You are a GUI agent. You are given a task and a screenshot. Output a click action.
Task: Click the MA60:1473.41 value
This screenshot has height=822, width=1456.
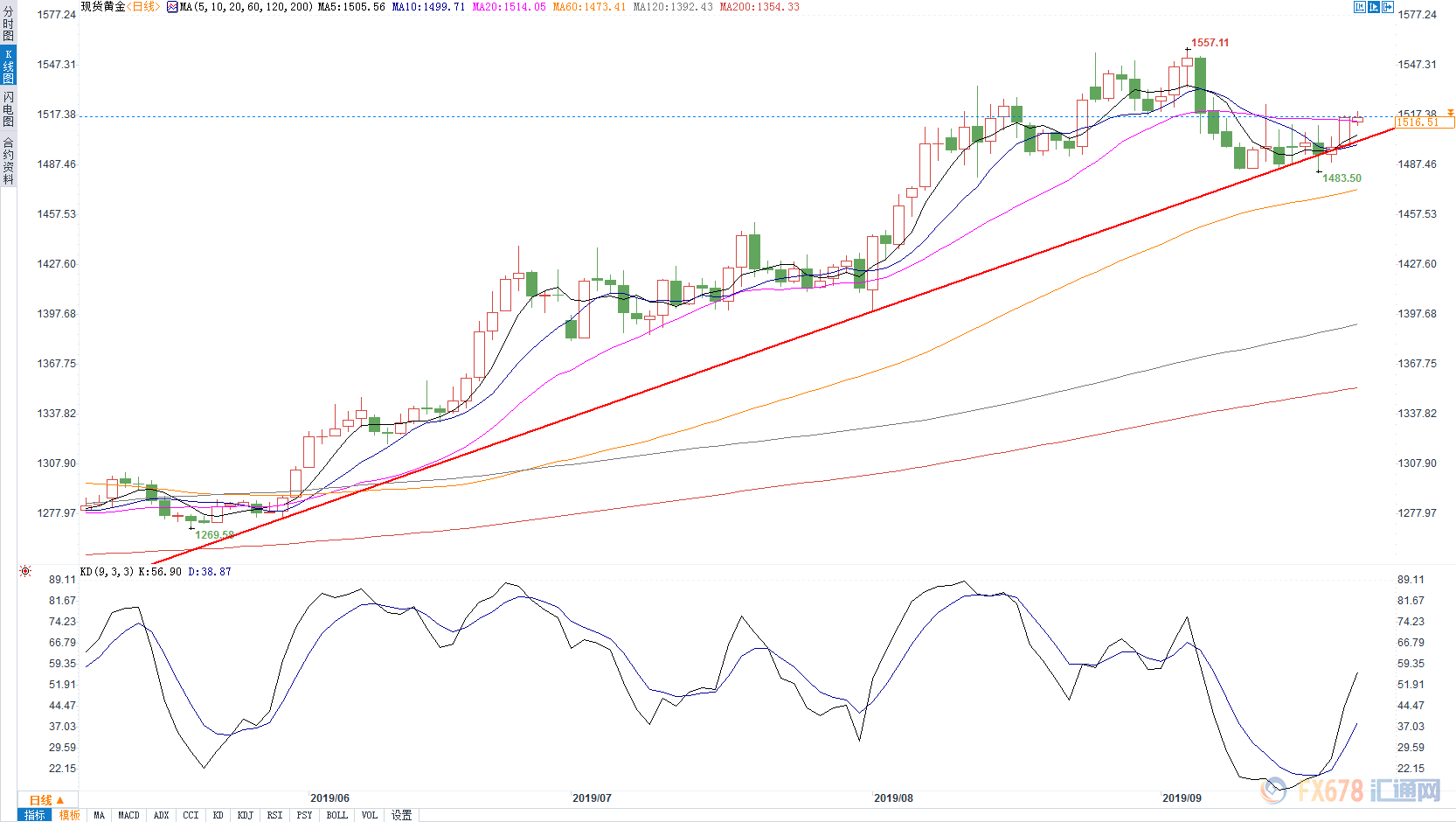(x=589, y=7)
